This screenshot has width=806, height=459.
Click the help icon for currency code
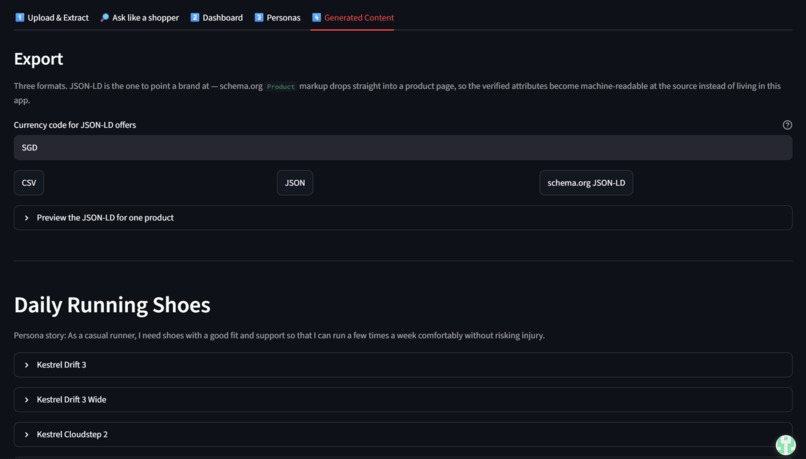787,125
